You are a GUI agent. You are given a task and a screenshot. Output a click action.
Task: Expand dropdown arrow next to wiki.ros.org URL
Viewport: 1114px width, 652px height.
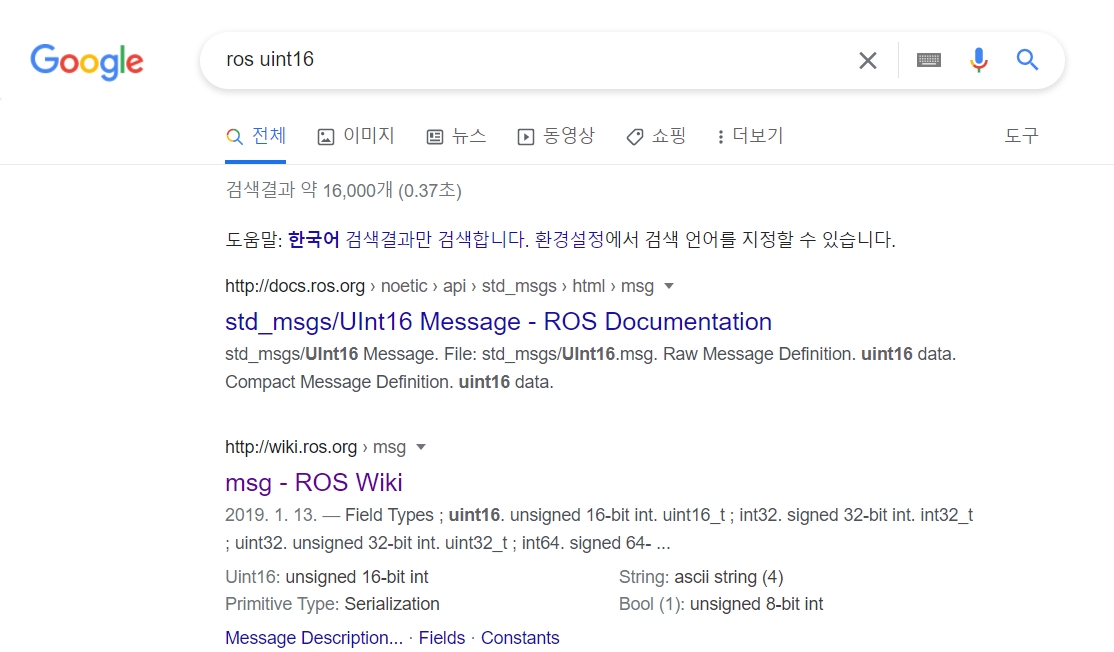tap(421, 447)
